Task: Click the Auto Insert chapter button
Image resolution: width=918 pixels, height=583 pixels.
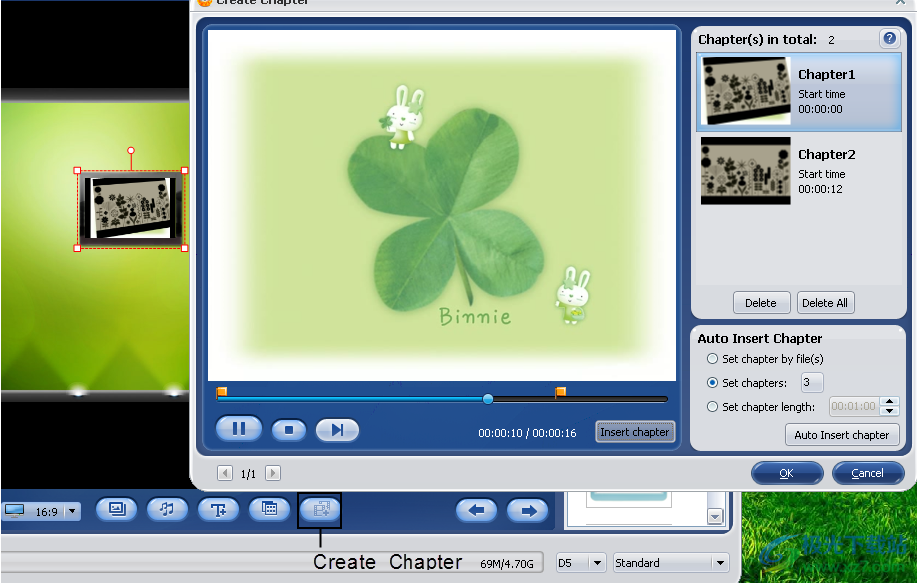Action: coord(842,435)
